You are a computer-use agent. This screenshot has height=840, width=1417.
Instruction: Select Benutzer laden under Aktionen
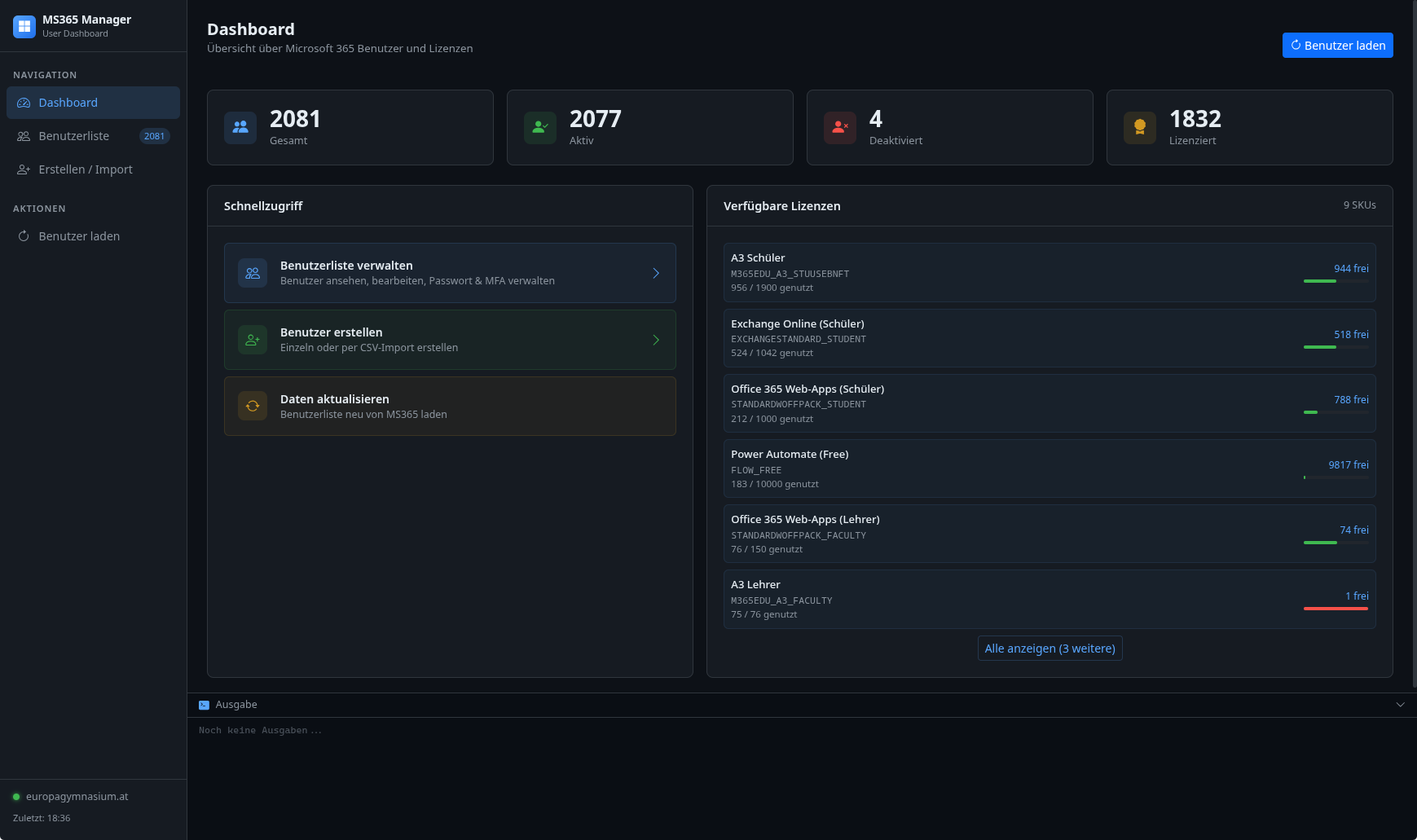coord(93,236)
